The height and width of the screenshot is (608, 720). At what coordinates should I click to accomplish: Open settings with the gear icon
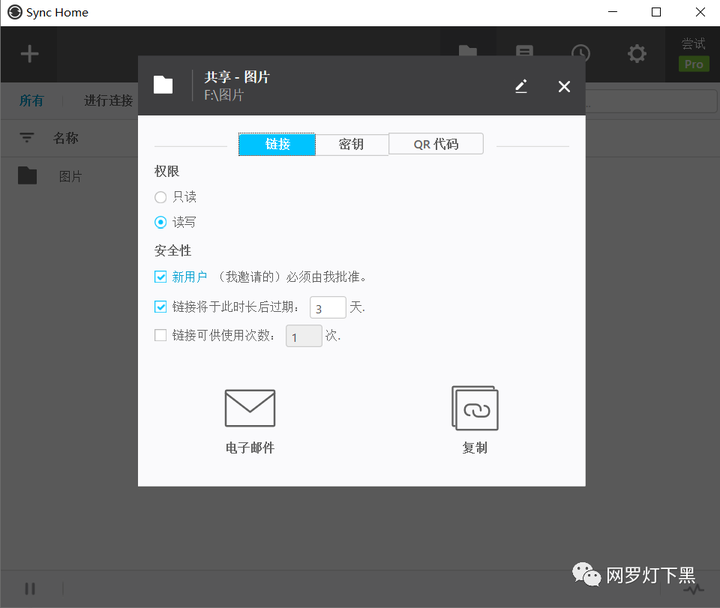637,54
